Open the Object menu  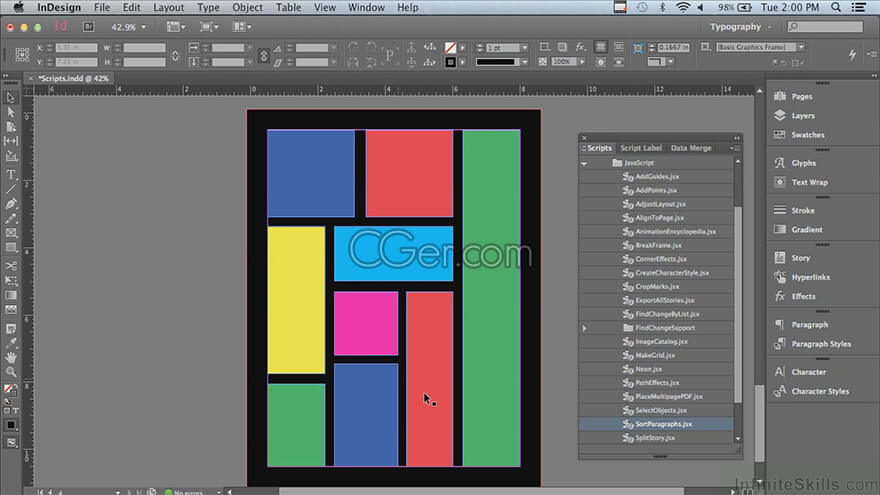click(x=248, y=7)
